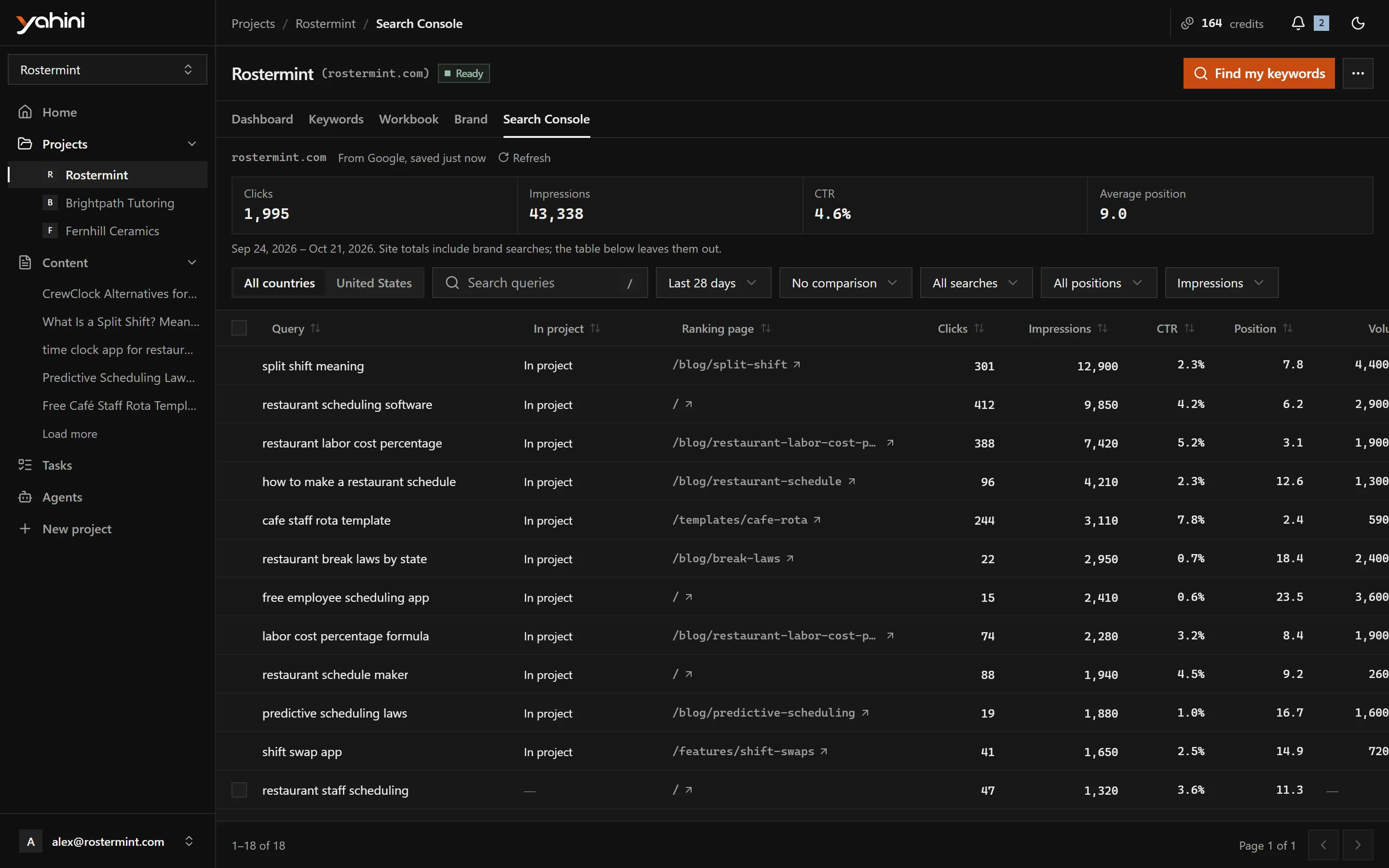Switch to the Dashboard tab
Screen dimensions: 1389x868
tap(262, 119)
